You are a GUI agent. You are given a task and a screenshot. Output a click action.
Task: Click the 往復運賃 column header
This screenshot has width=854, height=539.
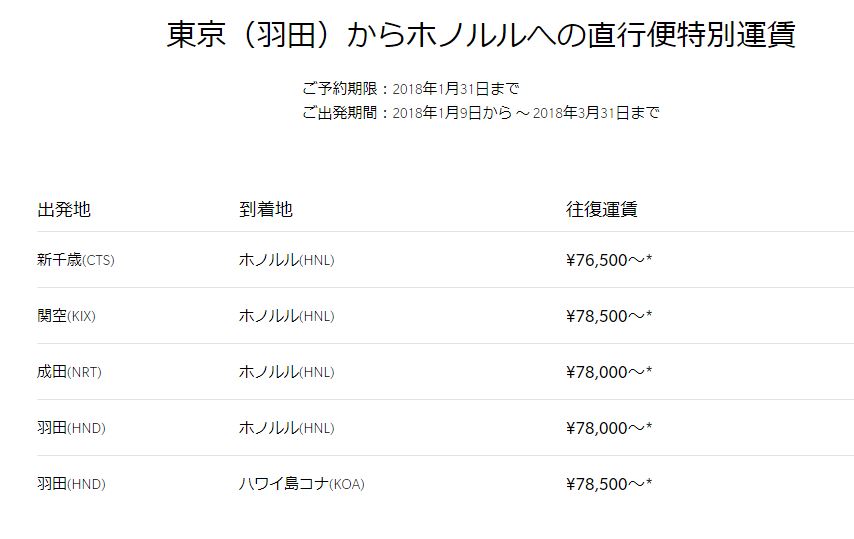coord(602,210)
